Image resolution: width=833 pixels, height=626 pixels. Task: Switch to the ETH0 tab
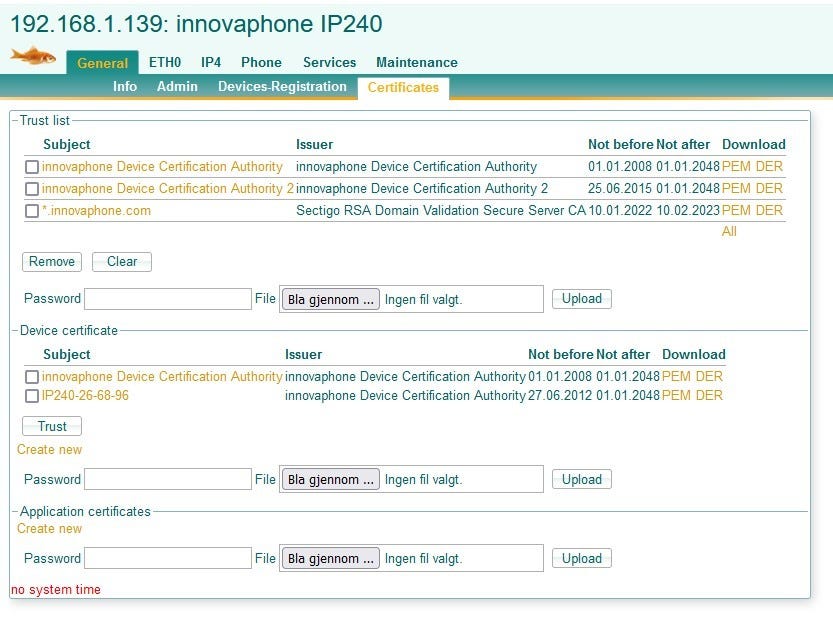[x=165, y=62]
